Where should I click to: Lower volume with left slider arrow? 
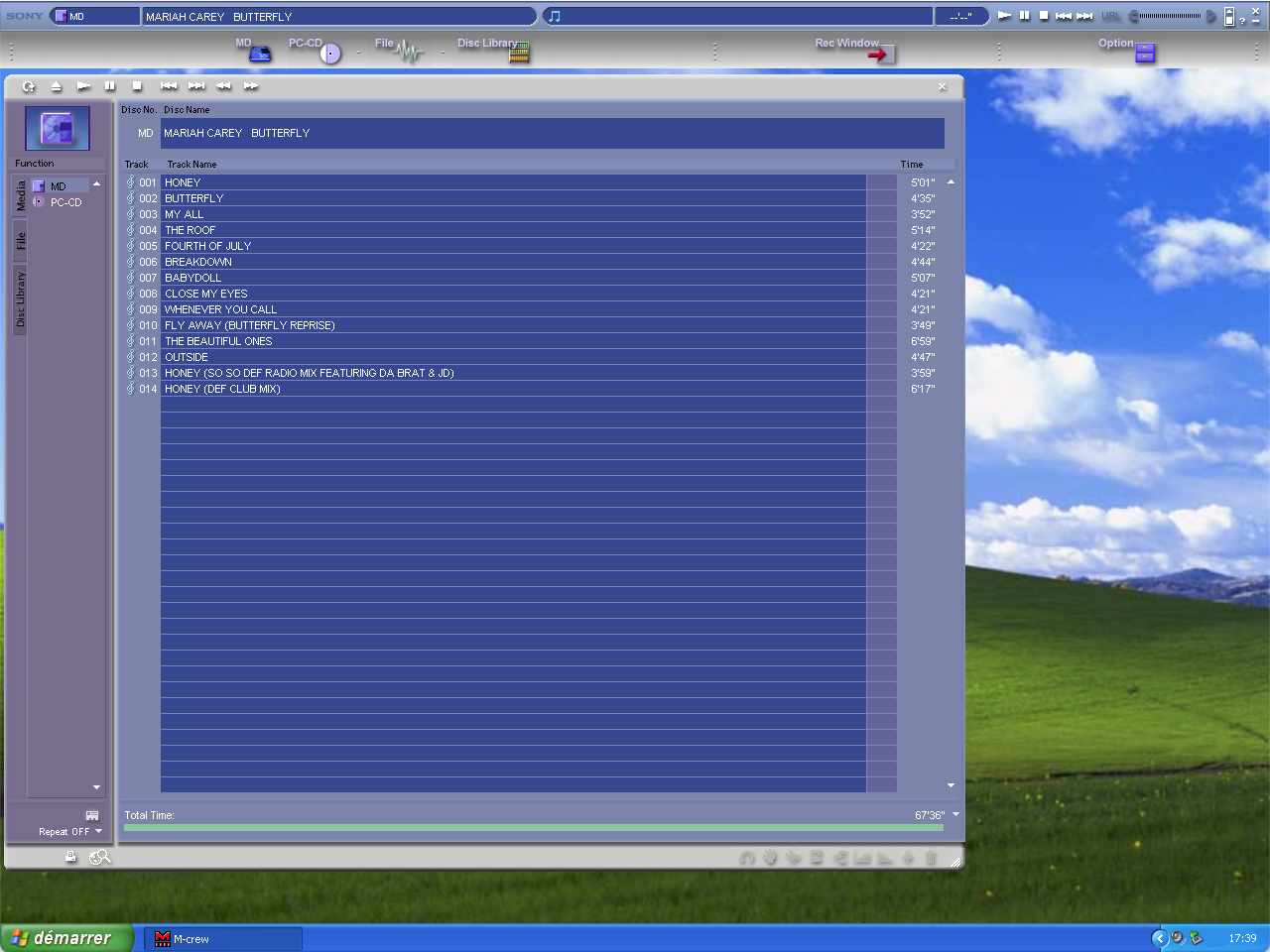(x=1134, y=16)
